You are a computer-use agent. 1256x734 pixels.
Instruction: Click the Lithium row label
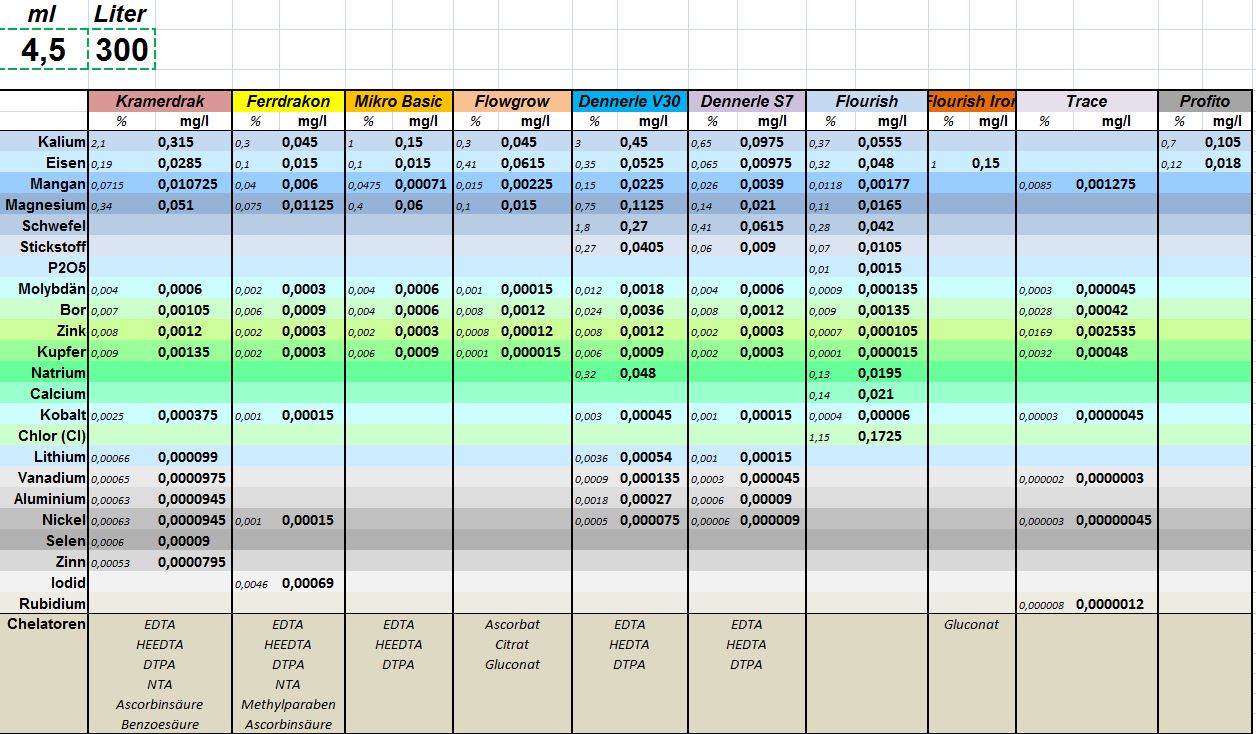[x=60, y=457]
